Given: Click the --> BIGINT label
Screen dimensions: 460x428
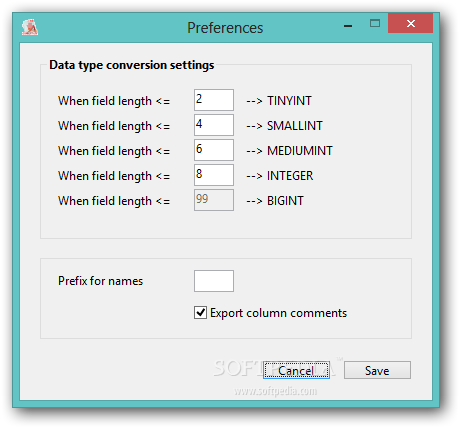Looking at the screenshot, I should pyautogui.click(x=275, y=201).
